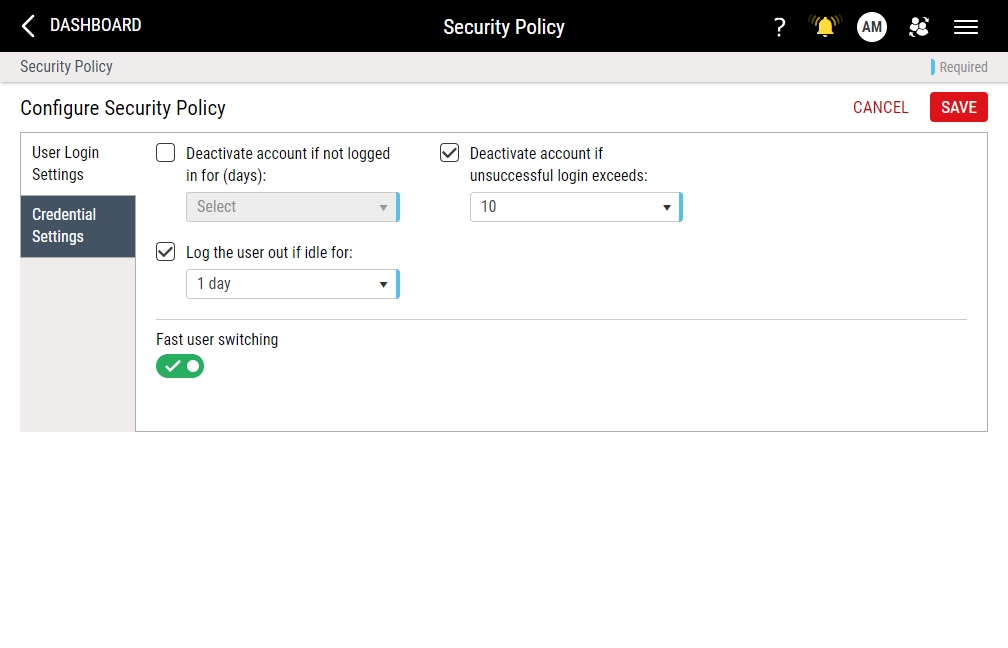Turn off Fast user switching toggle
This screenshot has height=648, width=1008.
click(x=180, y=366)
